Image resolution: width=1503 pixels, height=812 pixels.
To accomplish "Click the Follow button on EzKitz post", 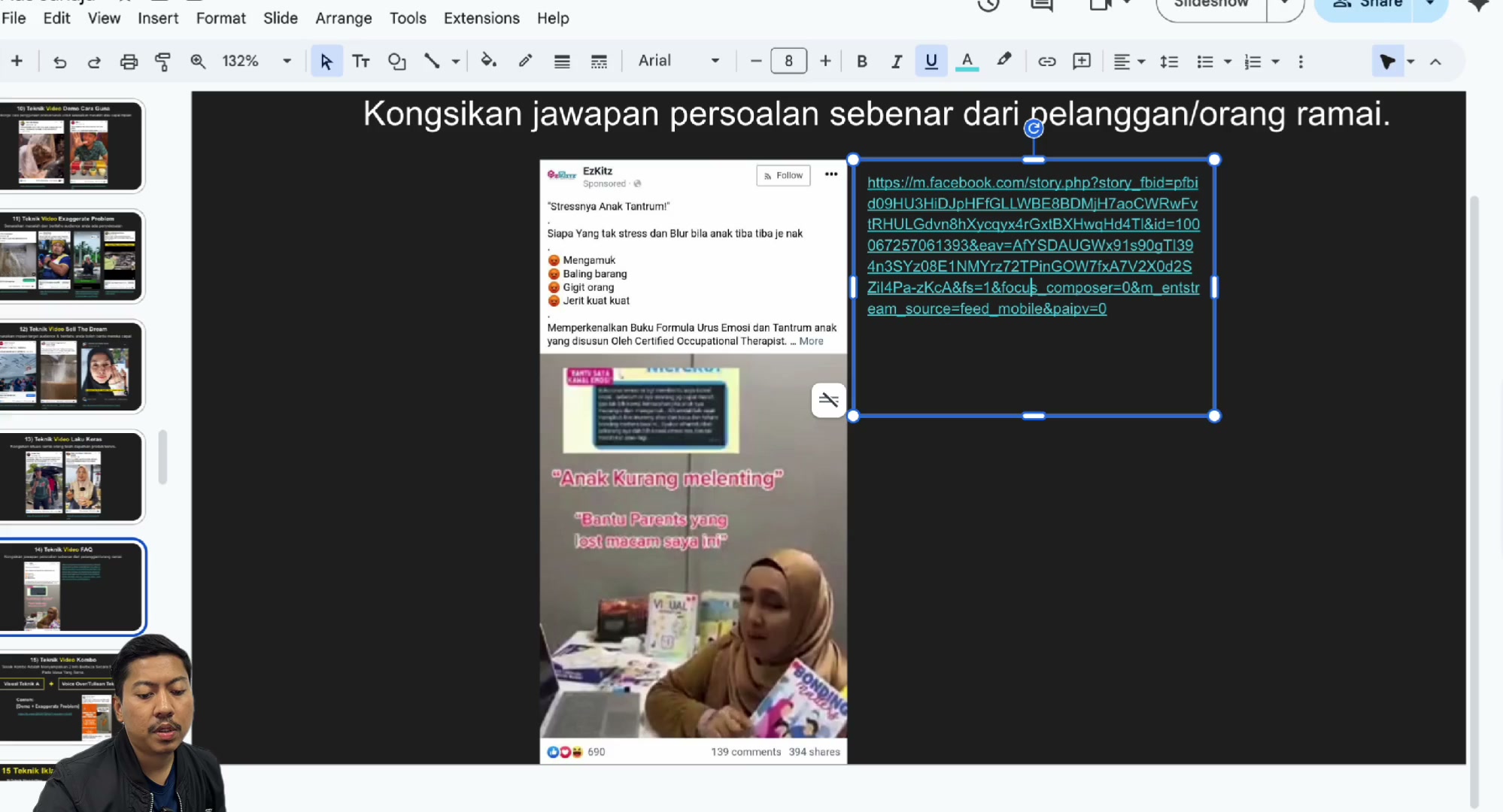I will click(783, 175).
